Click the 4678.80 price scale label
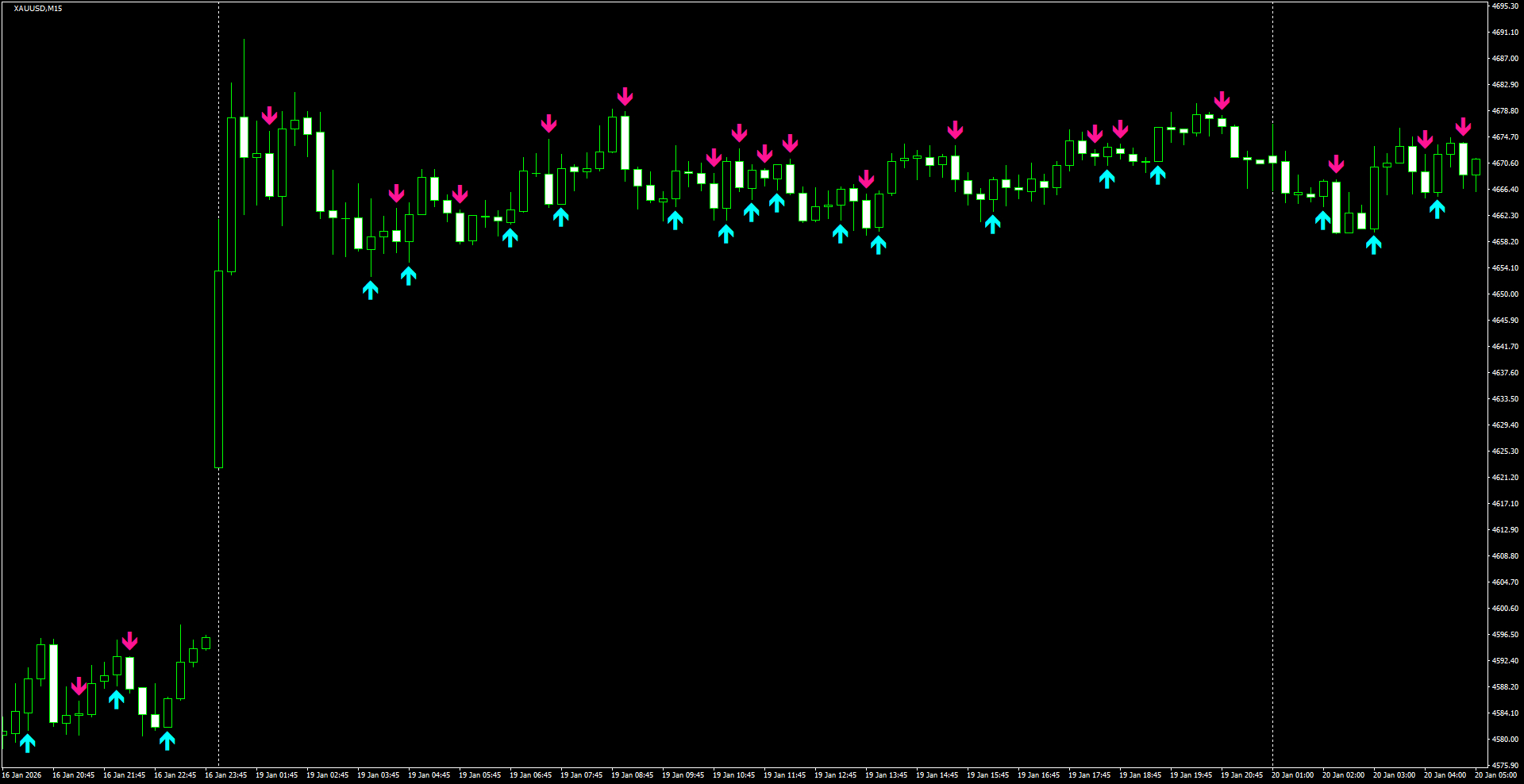Image resolution: width=1524 pixels, height=784 pixels. point(1505,111)
